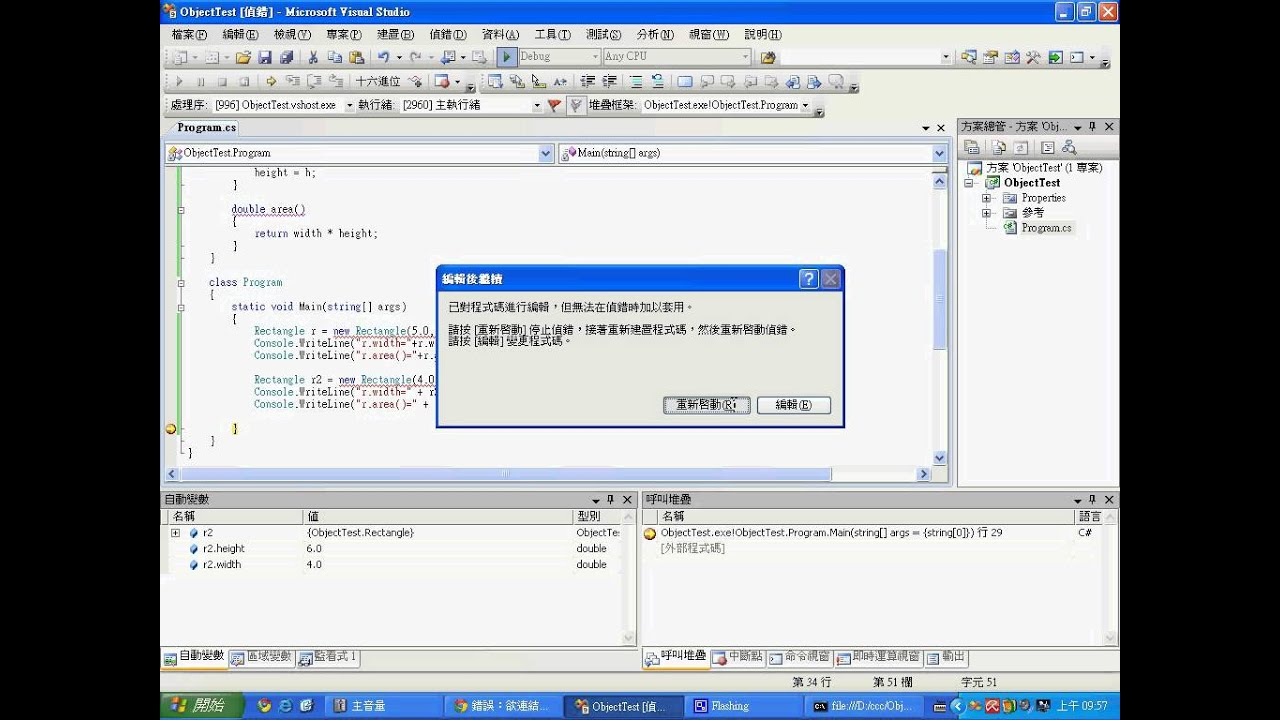This screenshot has height=720, width=1280.
Task: Click the Undo arrow icon
Action: click(383, 58)
